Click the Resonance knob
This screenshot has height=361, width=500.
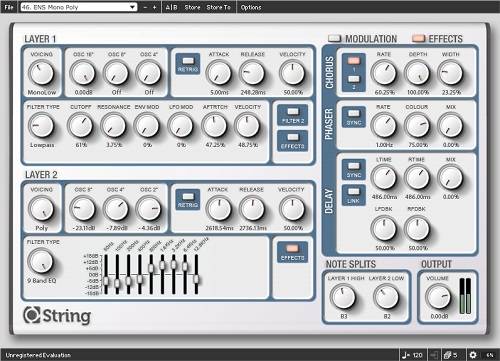tap(114, 126)
